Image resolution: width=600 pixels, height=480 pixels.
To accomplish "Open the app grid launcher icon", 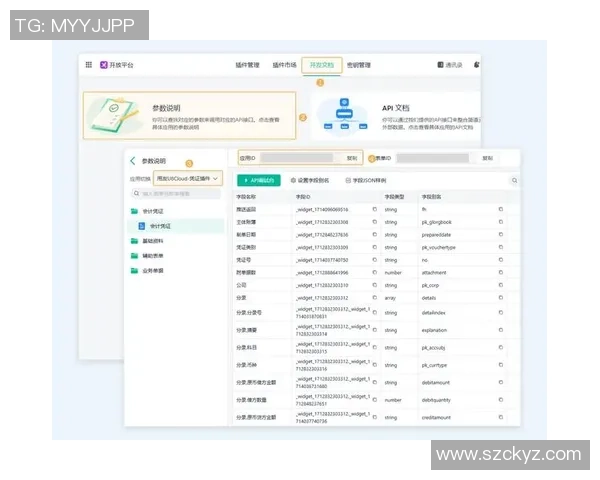I will point(89,65).
